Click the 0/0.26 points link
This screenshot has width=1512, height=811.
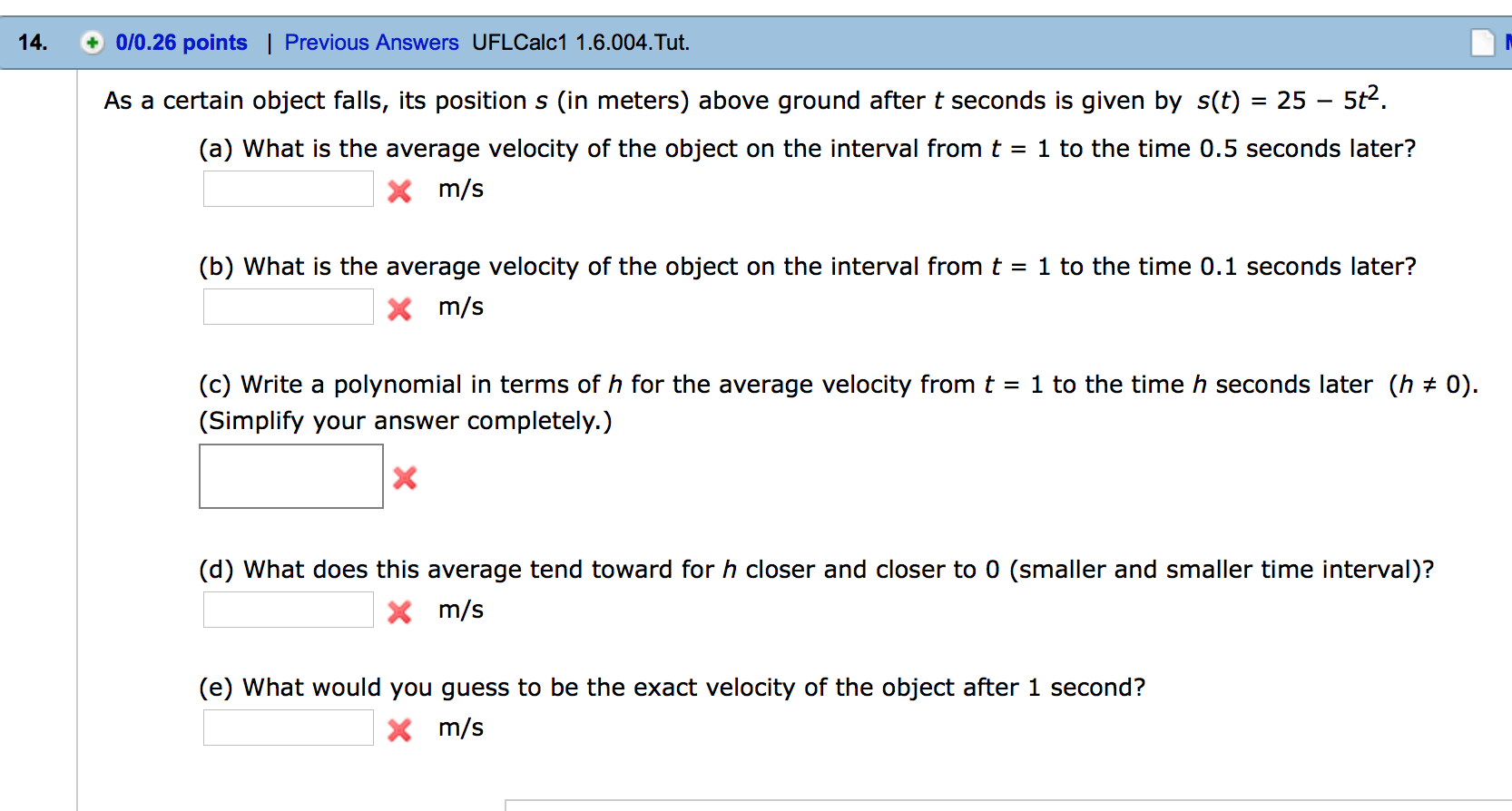point(181,42)
